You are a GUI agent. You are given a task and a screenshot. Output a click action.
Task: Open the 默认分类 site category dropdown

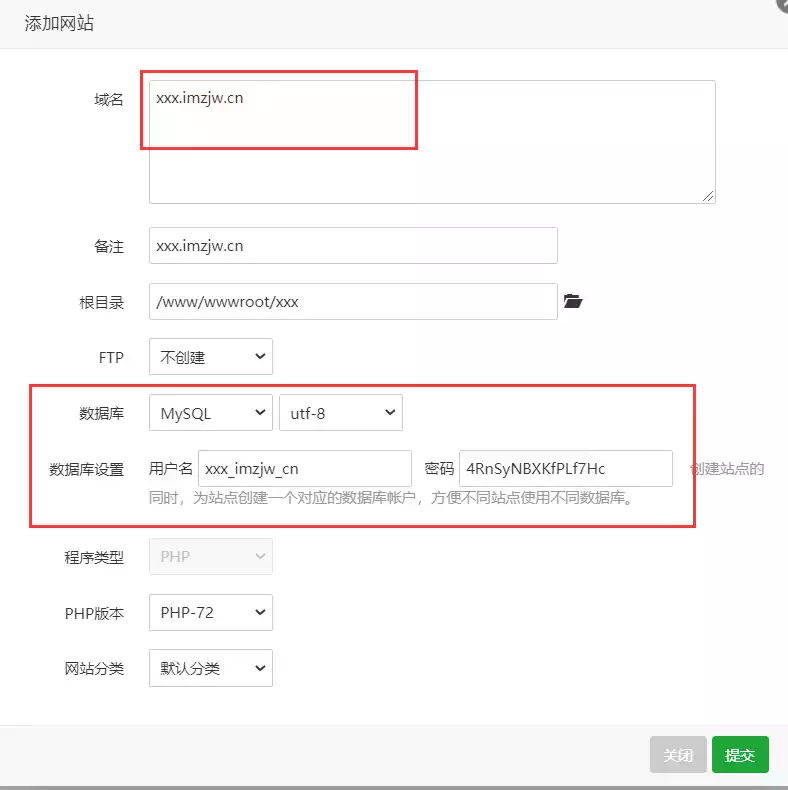coord(211,668)
